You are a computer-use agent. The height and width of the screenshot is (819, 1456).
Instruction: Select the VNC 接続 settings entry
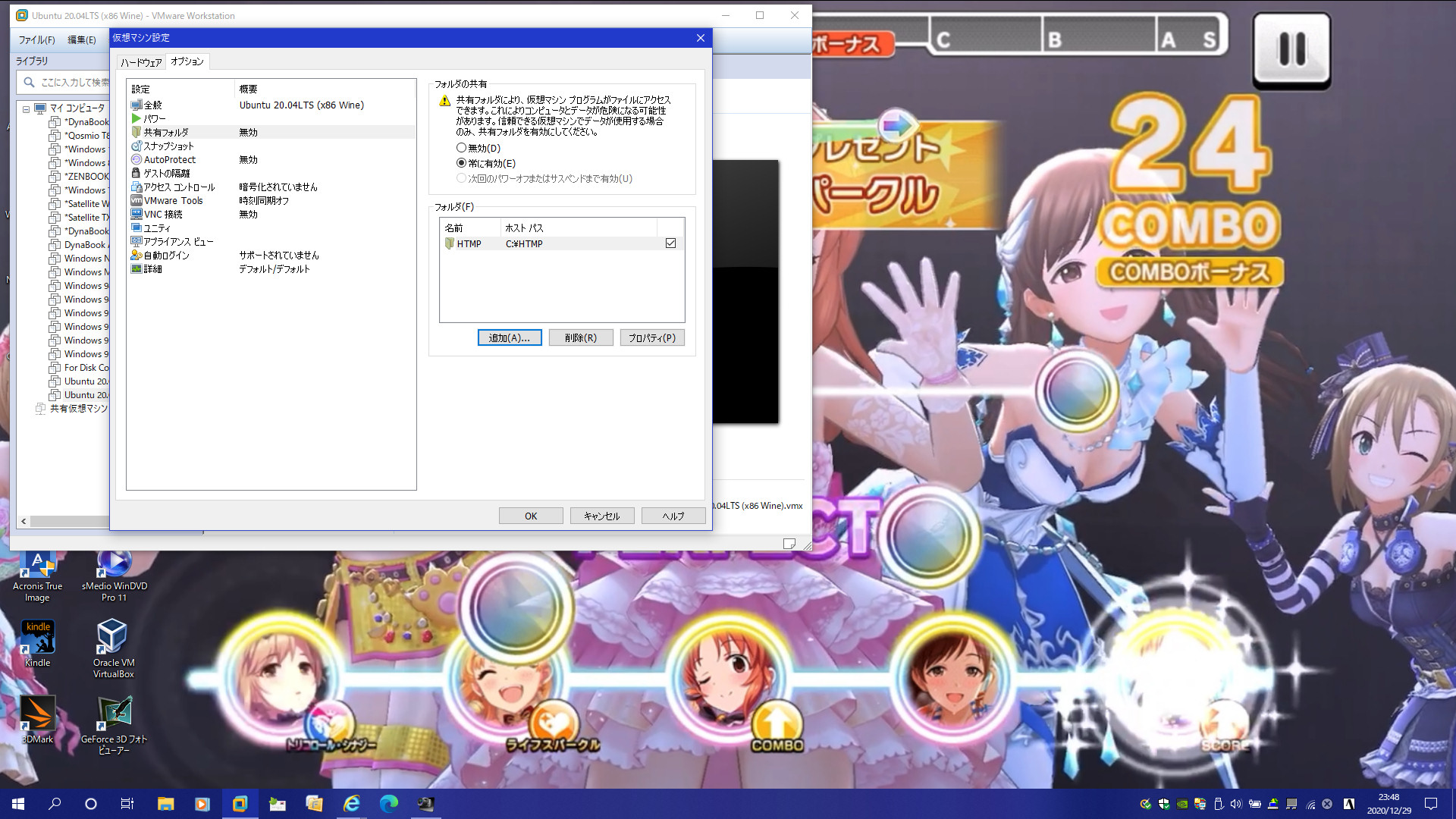pos(271,214)
